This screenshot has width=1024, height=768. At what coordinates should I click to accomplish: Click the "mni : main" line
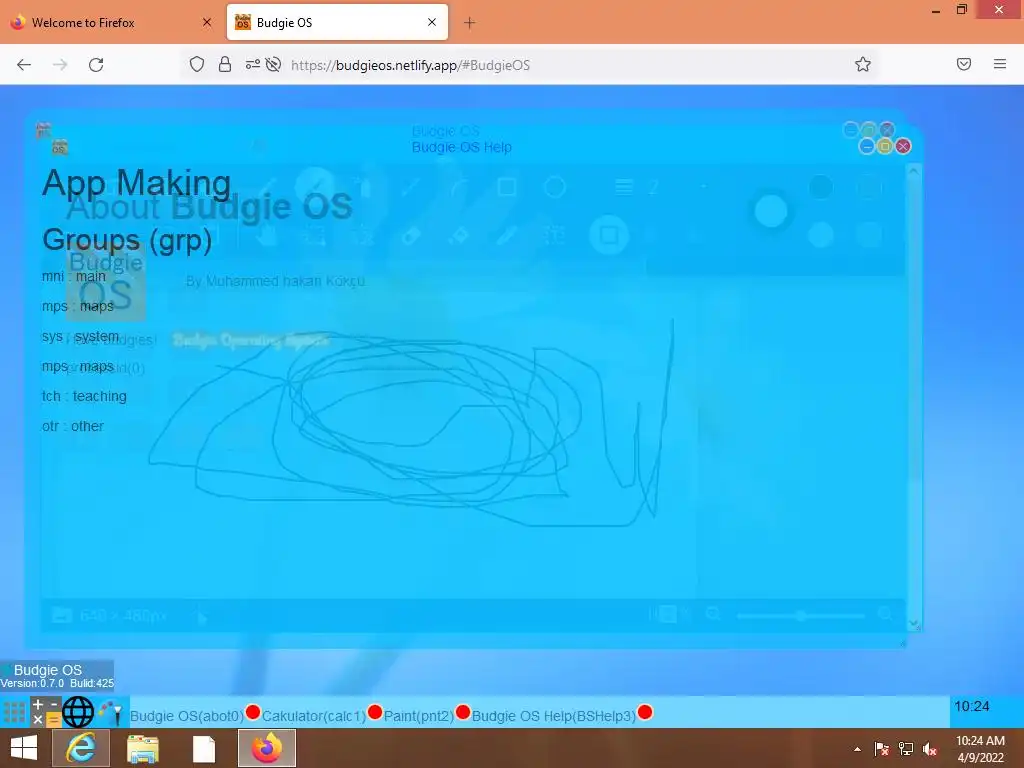tap(73, 276)
